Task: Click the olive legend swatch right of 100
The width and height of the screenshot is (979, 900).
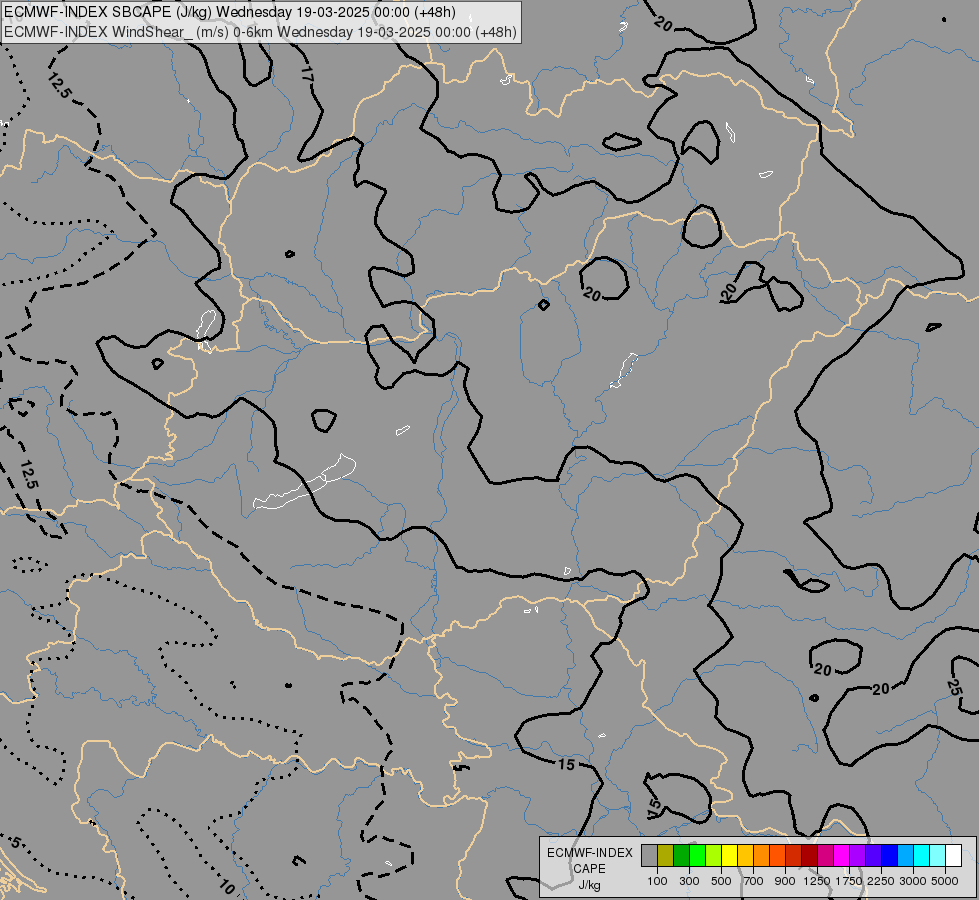Action: click(666, 856)
